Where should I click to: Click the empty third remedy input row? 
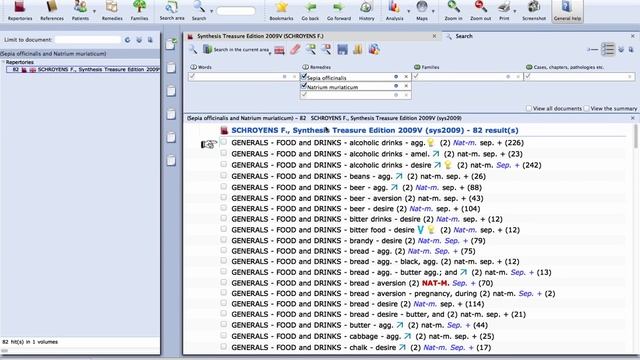(356, 95)
